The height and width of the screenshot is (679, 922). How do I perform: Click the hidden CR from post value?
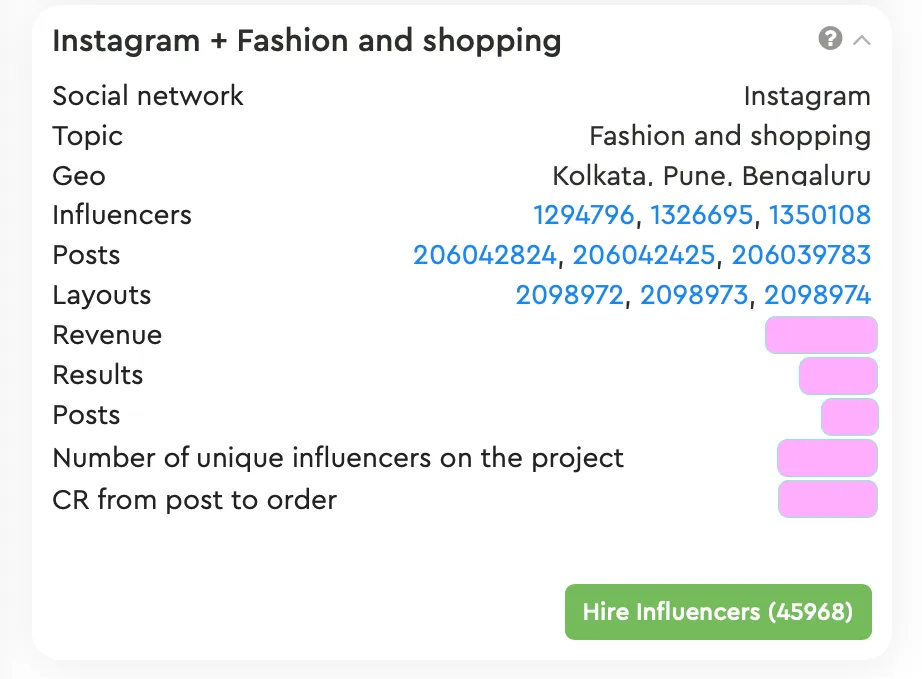[827, 499]
